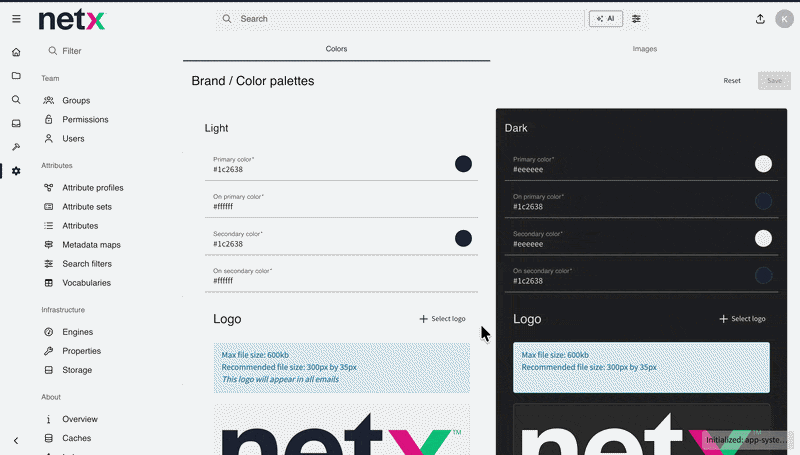This screenshot has width=800, height=455.
Task: Open the Search icon in left rail
Action: click(16, 99)
